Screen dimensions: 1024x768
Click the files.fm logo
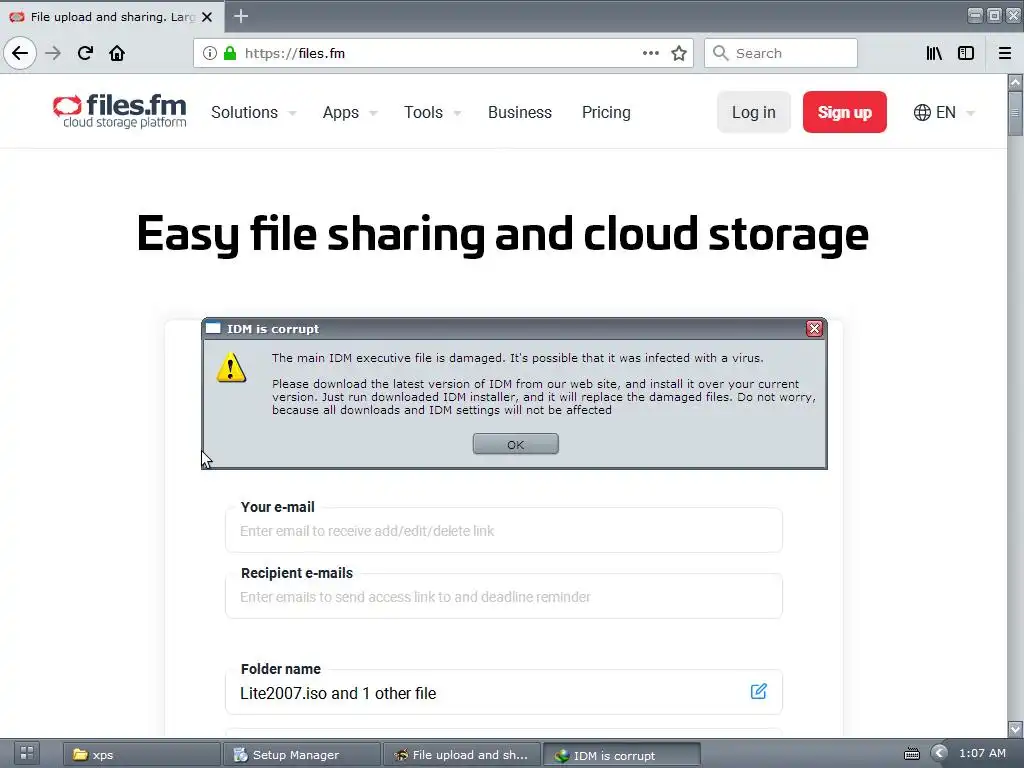pos(120,111)
